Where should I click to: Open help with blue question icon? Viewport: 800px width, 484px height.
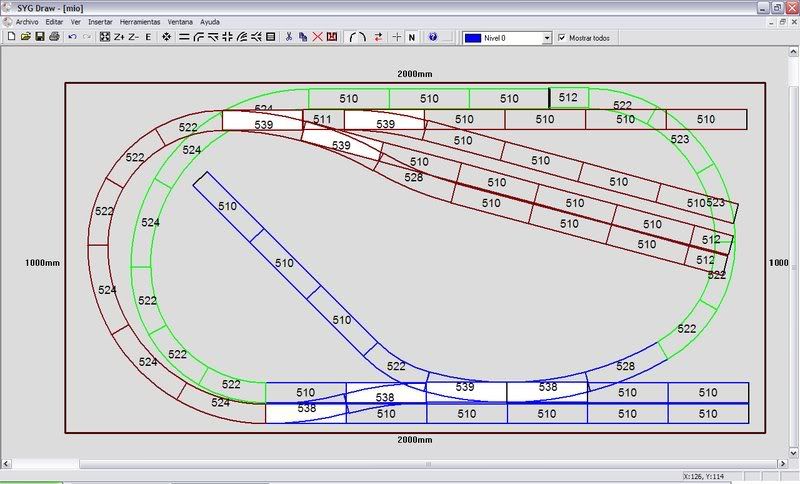pos(433,37)
